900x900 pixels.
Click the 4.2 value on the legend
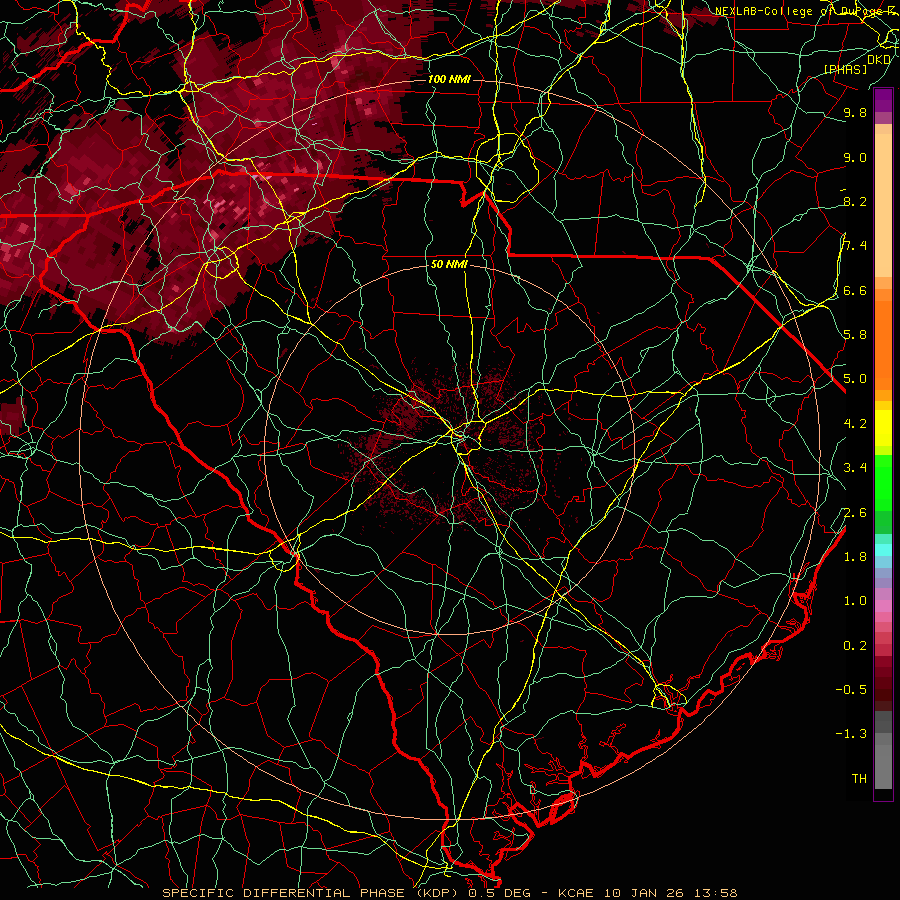coord(855,424)
